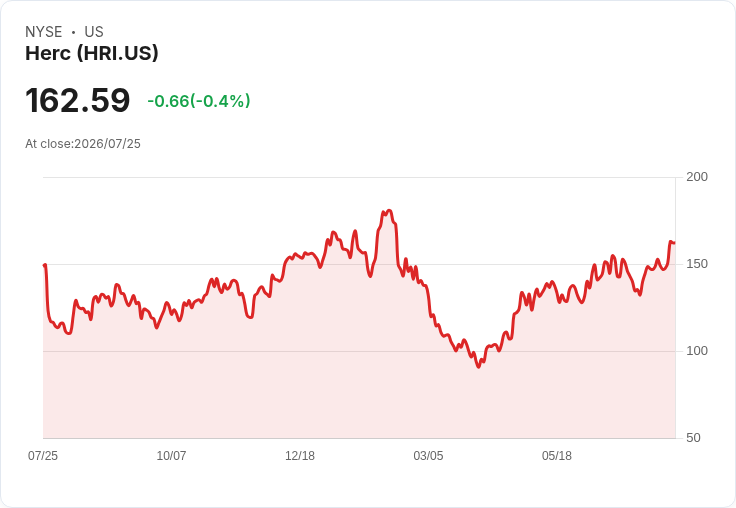
Task: Click the -0.66(-0.4%) price change
Action: pos(199,101)
